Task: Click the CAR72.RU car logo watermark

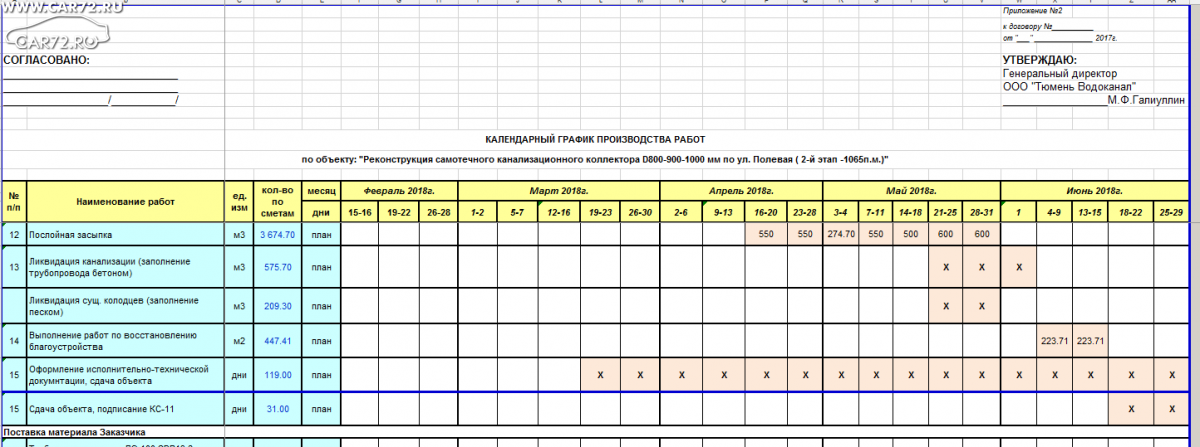Action: click(52, 36)
